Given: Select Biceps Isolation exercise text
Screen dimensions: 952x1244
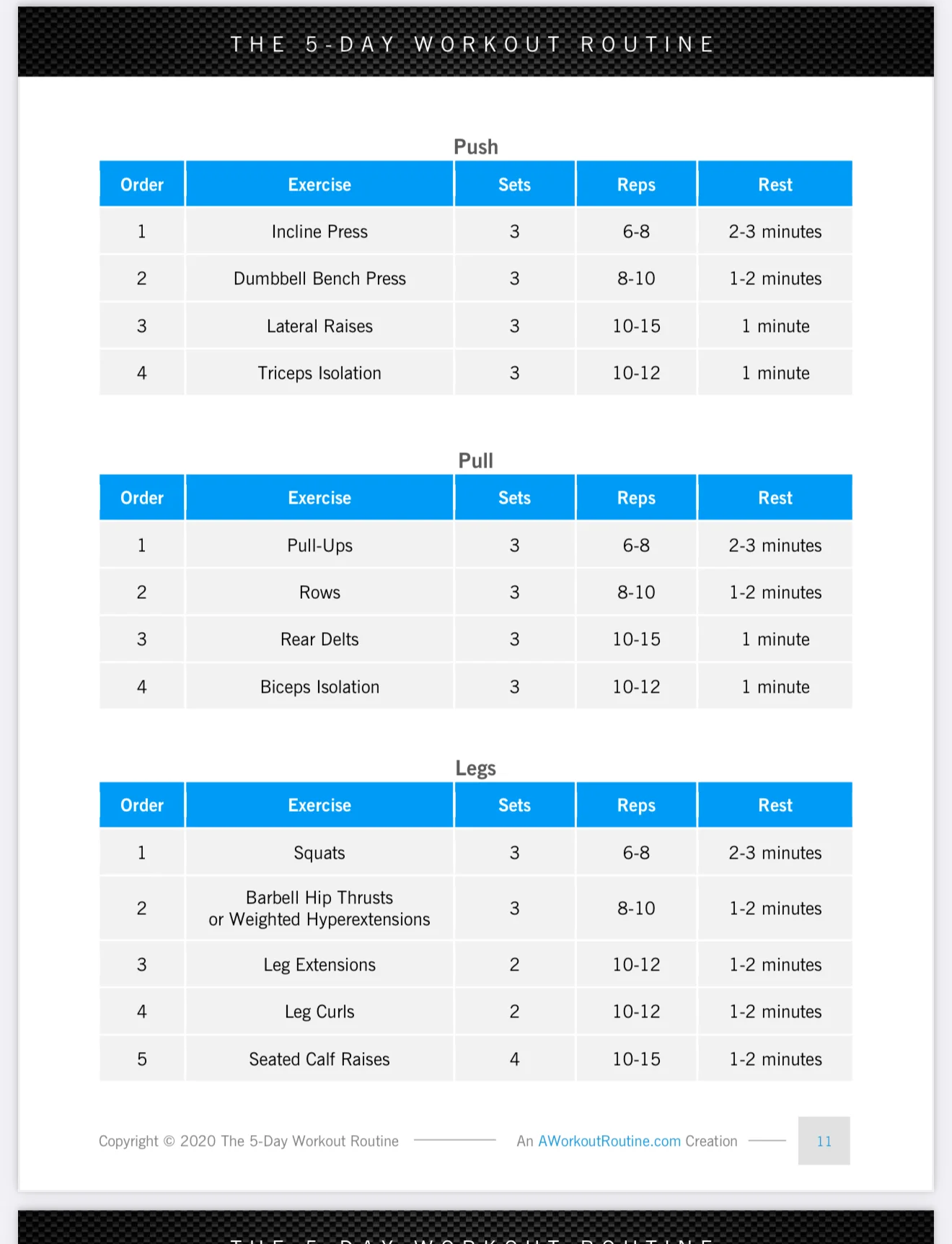Looking at the screenshot, I should point(319,687).
